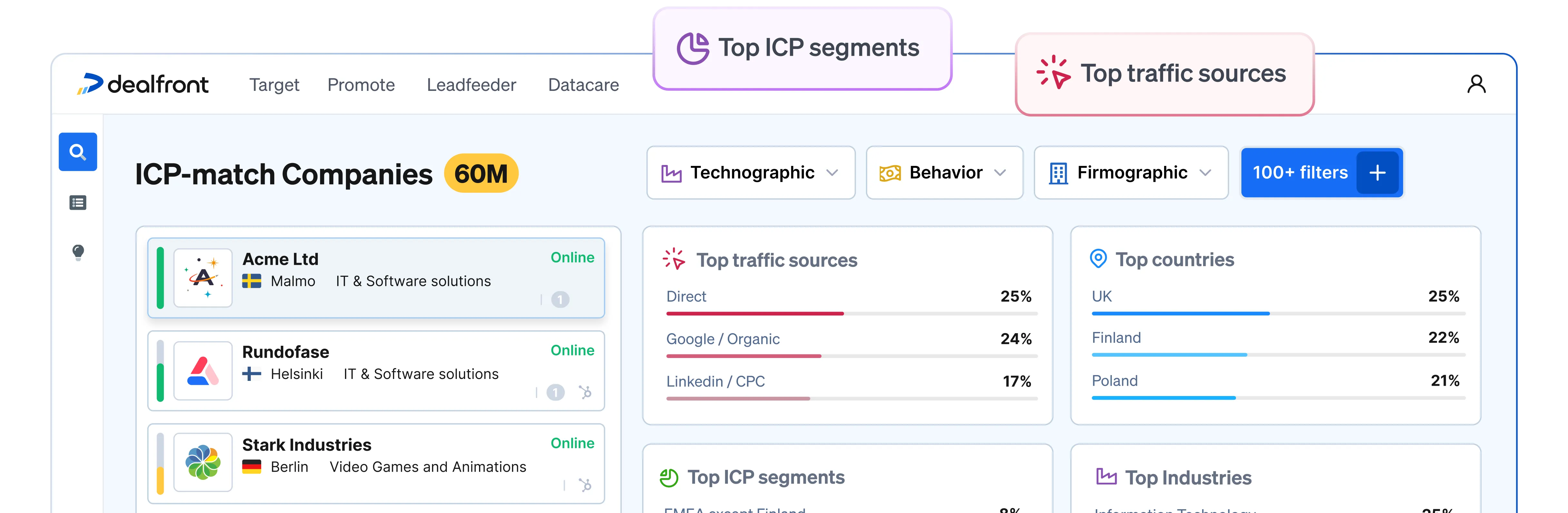The height and width of the screenshot is (513, 1568).
Task: Click the HubSpot icon on Stark Industries row
Action: tap(585, 485)
